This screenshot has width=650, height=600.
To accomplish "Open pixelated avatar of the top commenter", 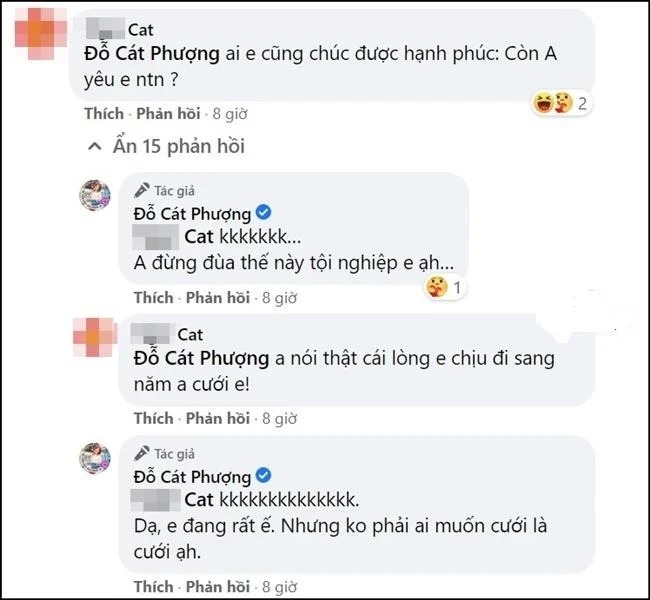I will pos(41,33).
